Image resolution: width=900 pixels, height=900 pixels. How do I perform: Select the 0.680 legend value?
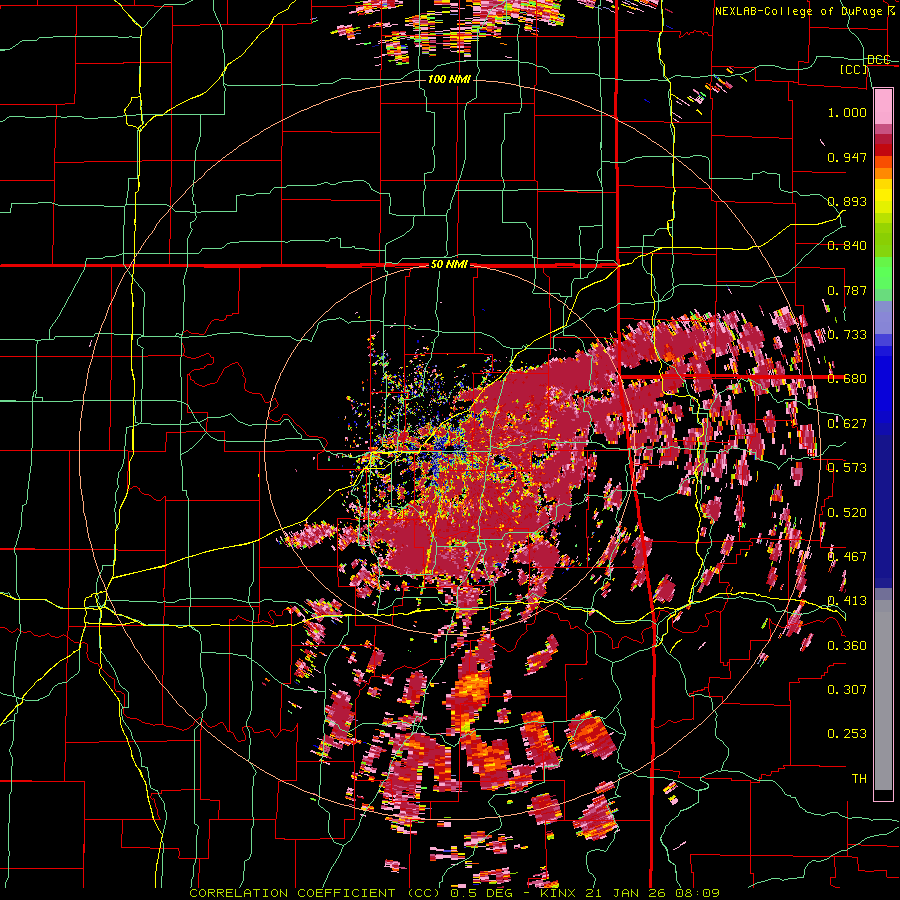coord(847,379)
